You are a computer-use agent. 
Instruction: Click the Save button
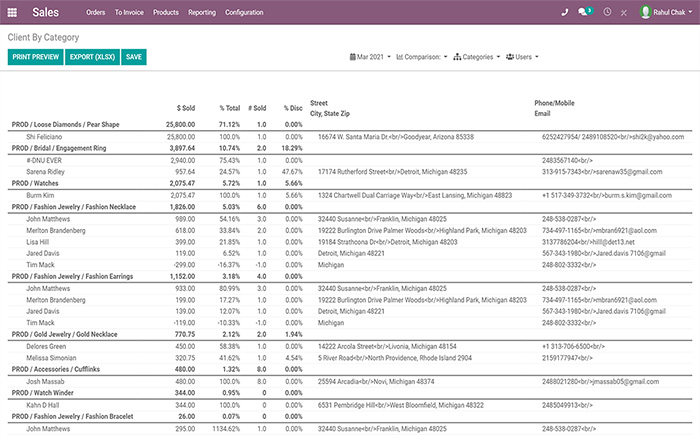(x=134, y=57)
